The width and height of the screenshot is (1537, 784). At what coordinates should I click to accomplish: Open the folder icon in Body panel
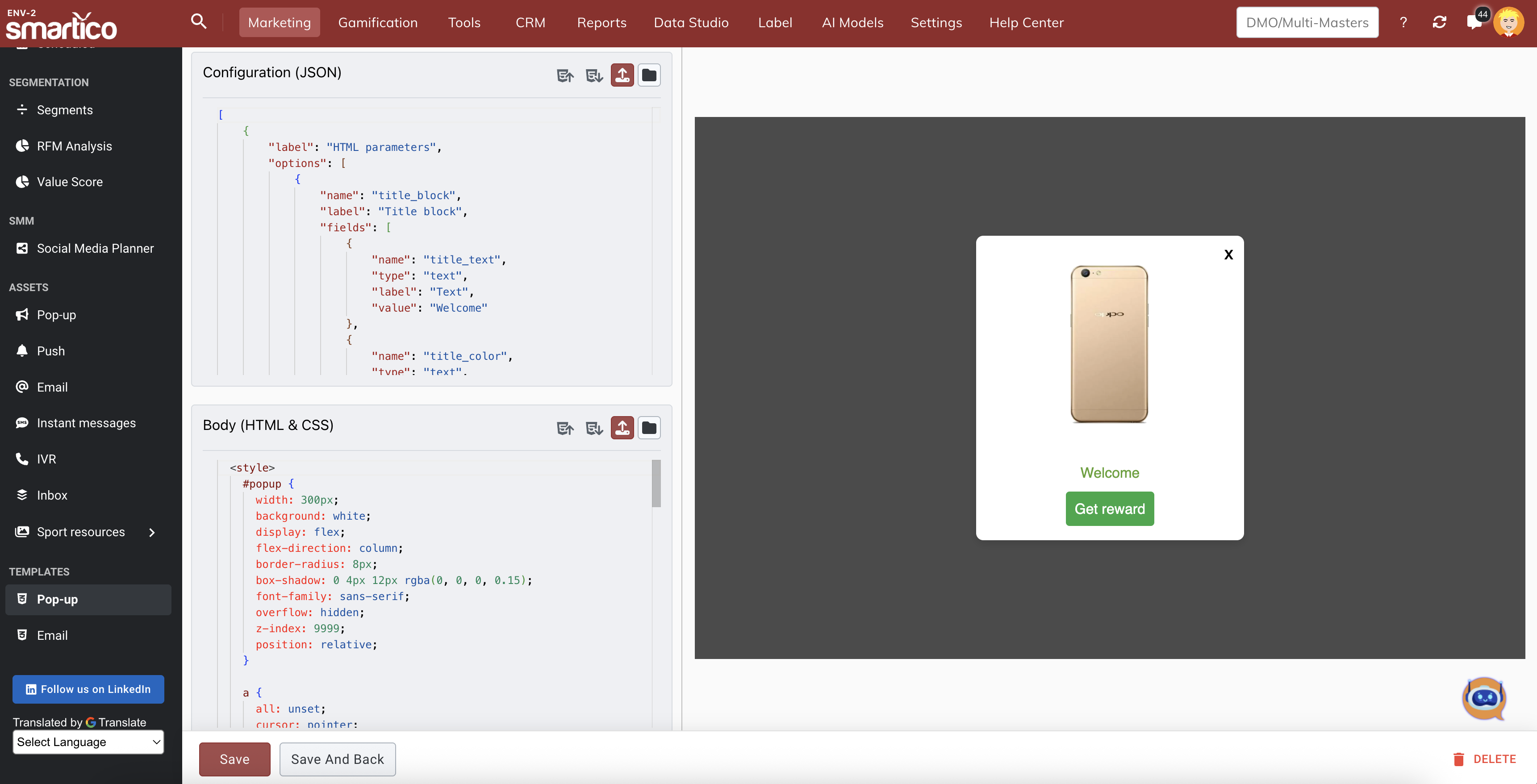(x=648, y=428)
